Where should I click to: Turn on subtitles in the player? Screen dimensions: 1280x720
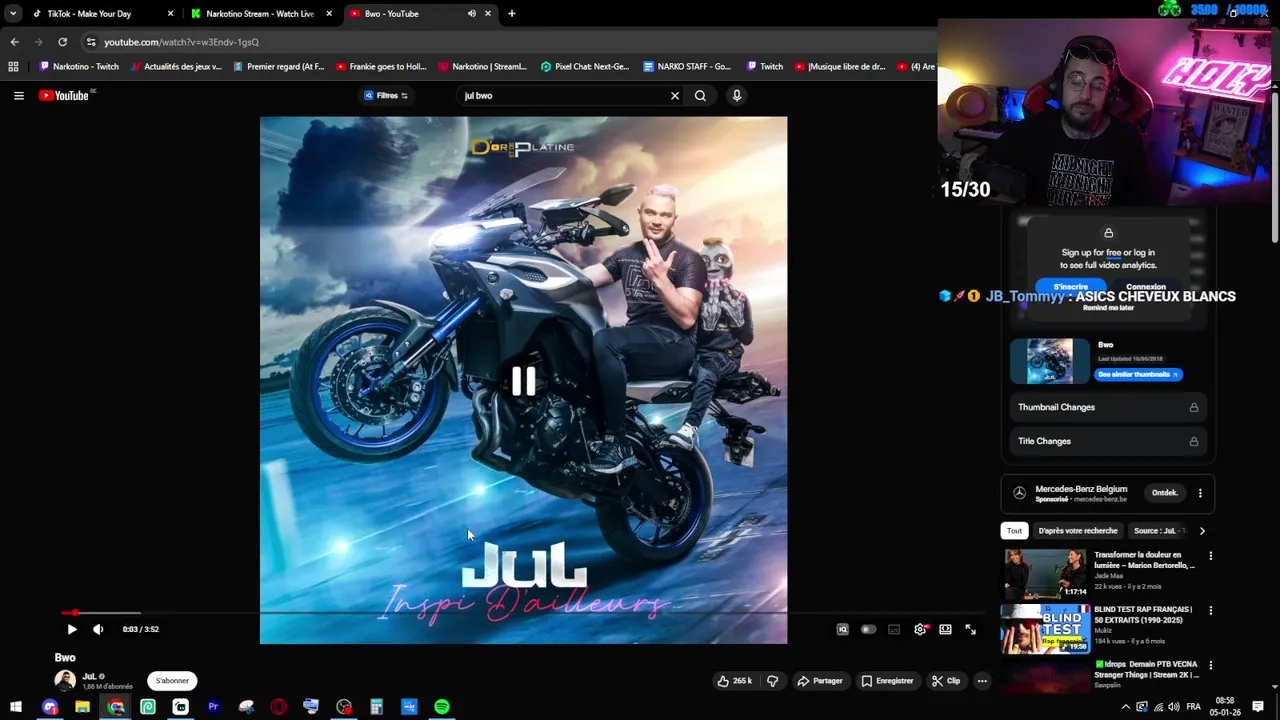894,629
